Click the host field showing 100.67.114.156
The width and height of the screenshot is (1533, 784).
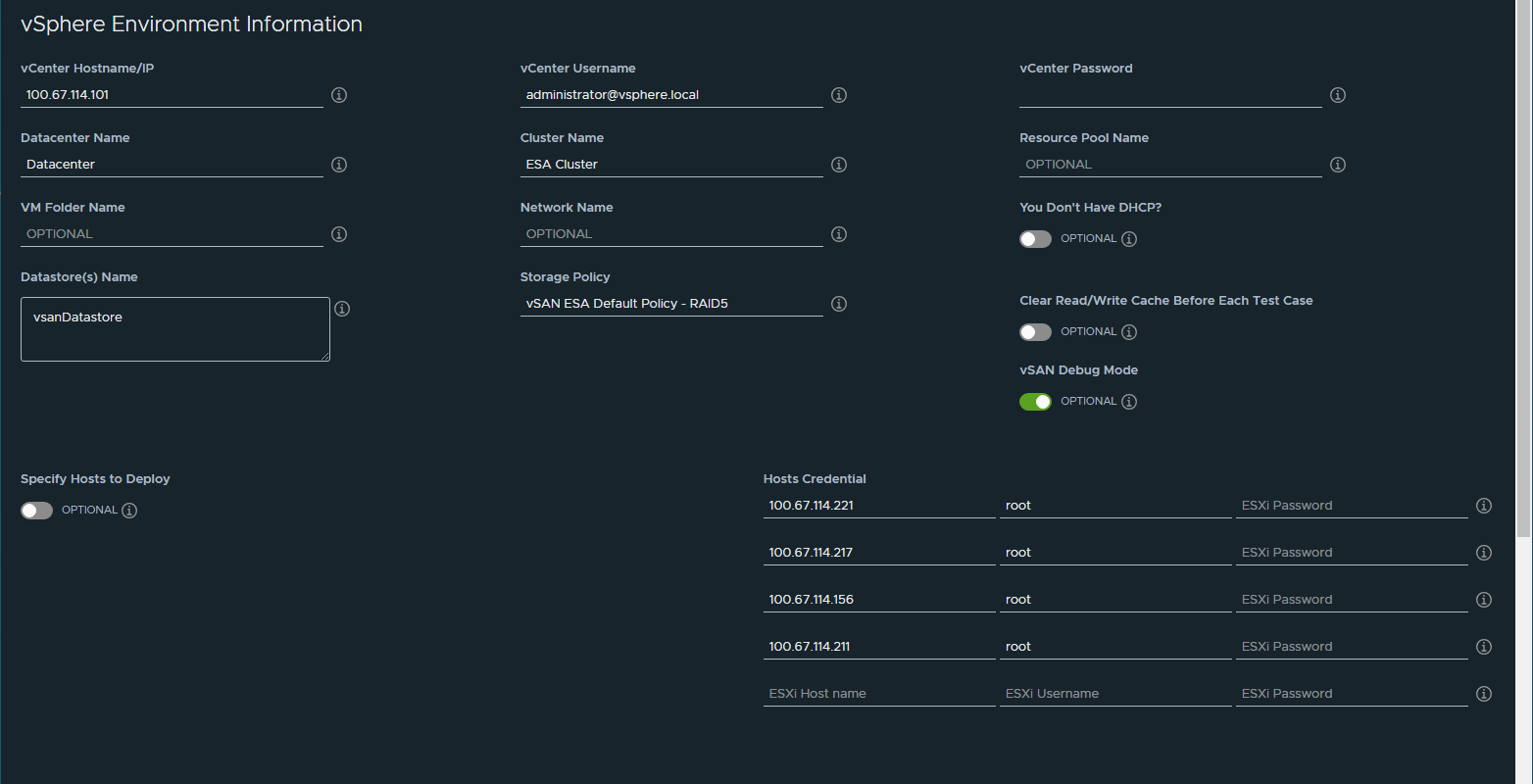click(879, 600)
